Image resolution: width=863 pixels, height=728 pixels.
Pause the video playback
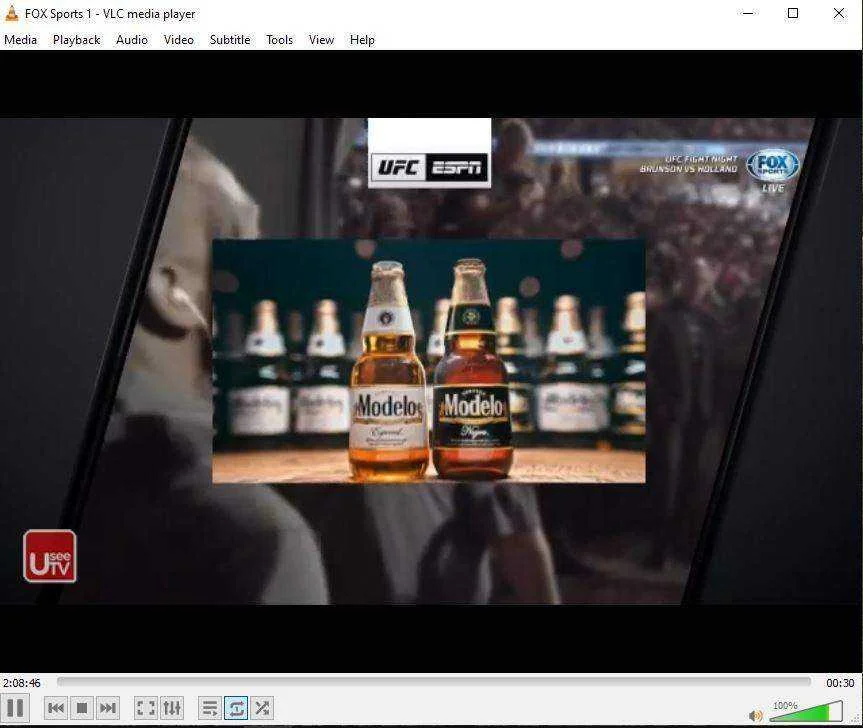click(15, 708)
